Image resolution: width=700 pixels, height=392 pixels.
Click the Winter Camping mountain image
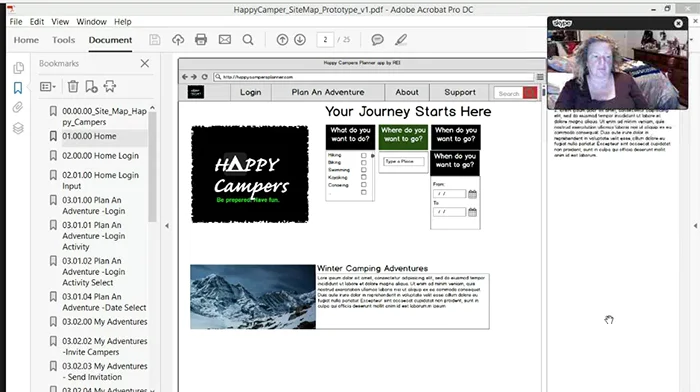click(x=253, y=297)
